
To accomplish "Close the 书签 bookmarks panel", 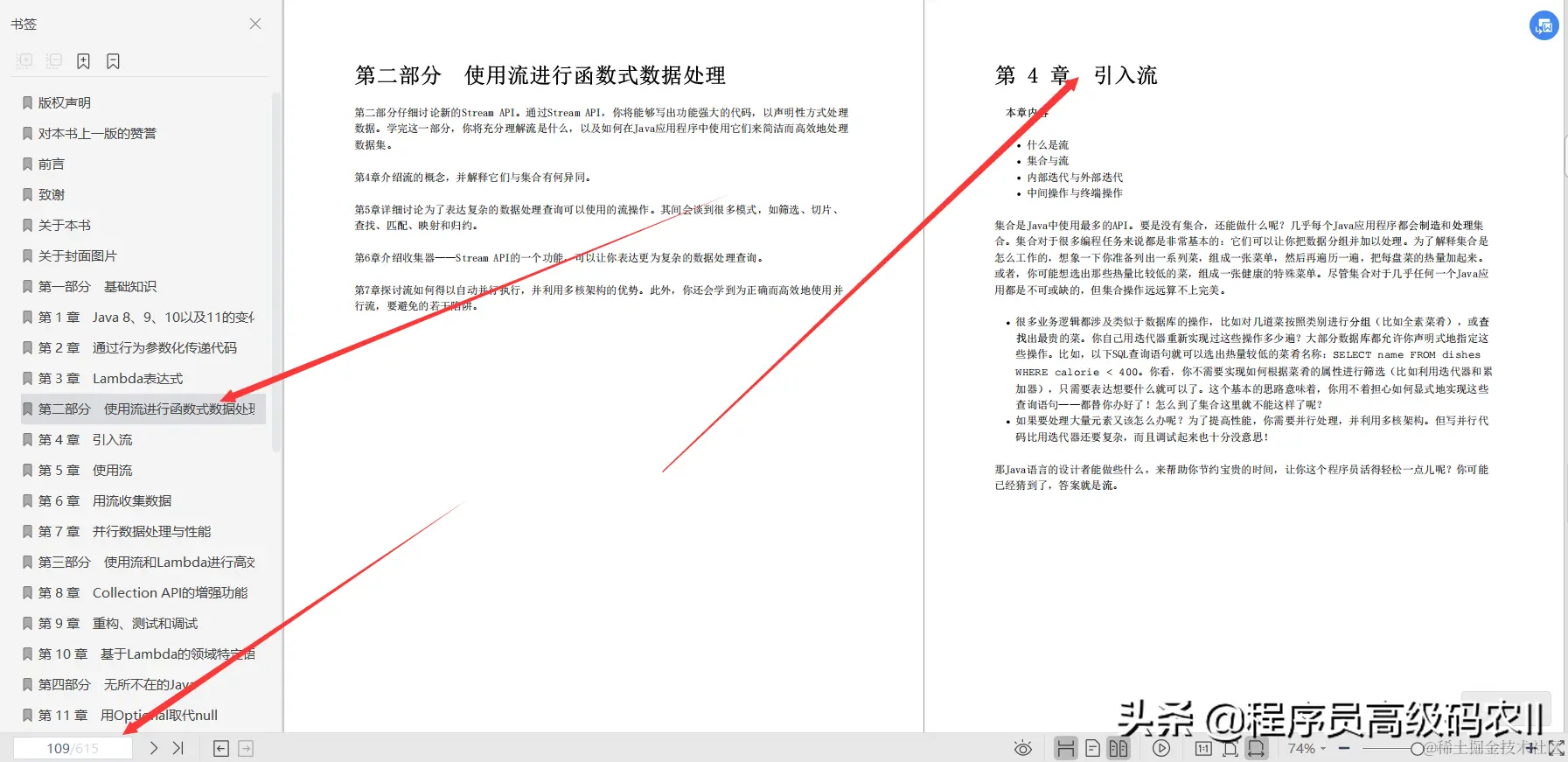I will tap(255, 24).
